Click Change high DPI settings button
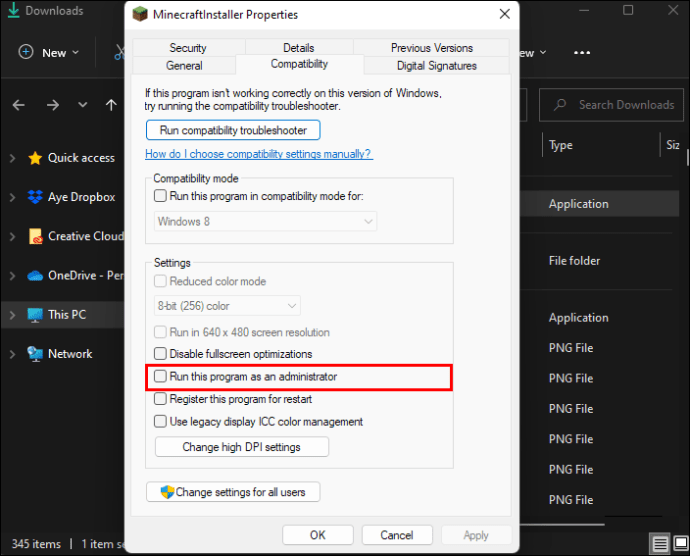The image size is (690, 556). coord(242,447)
